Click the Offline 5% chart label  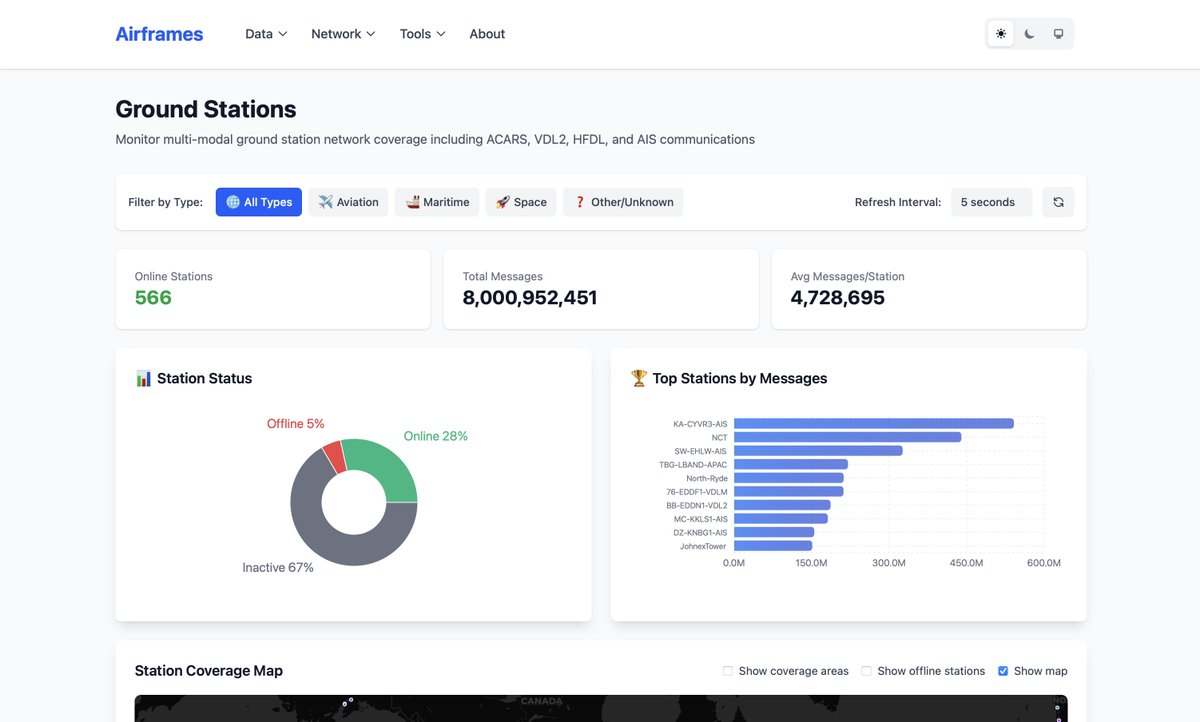[x=296, y=424]
